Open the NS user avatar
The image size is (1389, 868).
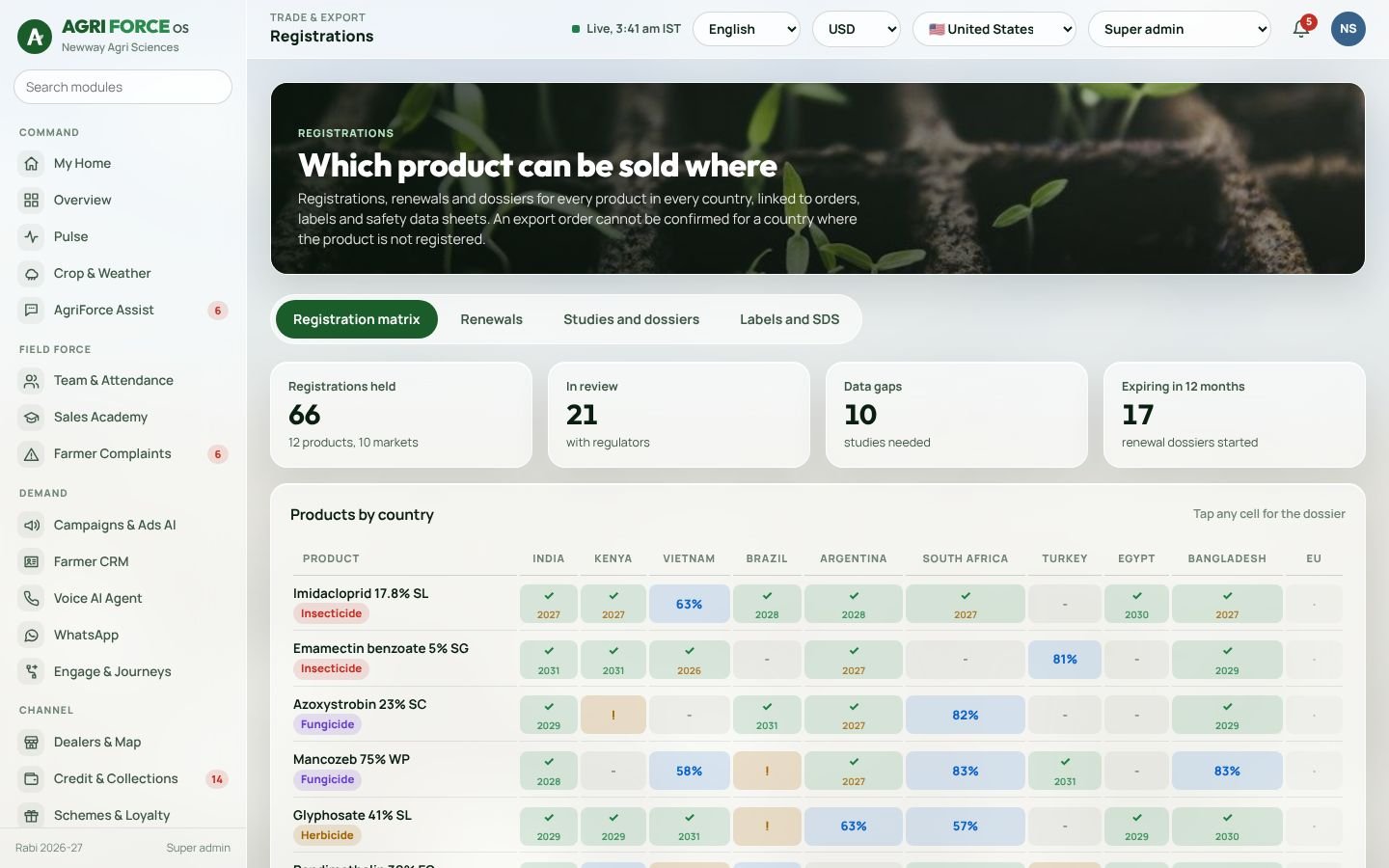pos(1348,29)
